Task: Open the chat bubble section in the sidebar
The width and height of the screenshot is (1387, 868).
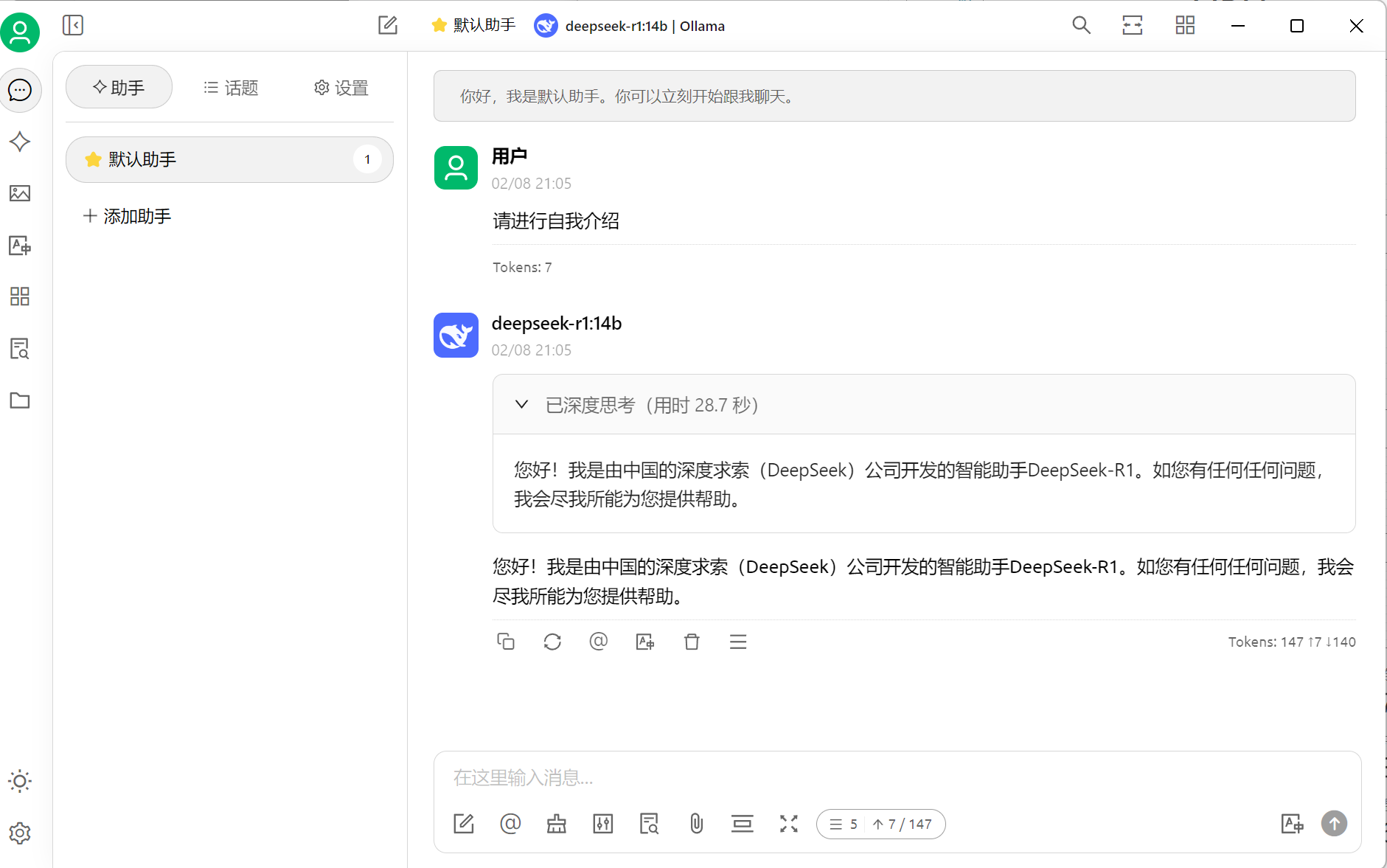Action: 20,90
